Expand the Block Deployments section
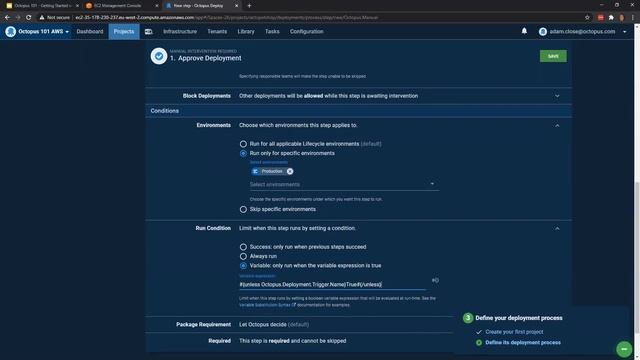 pos(557,96)
